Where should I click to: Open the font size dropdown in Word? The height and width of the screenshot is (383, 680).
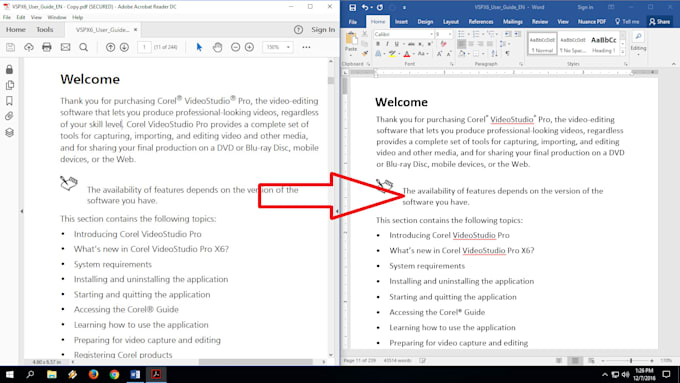pyautogui.click(x=450, y=34)
